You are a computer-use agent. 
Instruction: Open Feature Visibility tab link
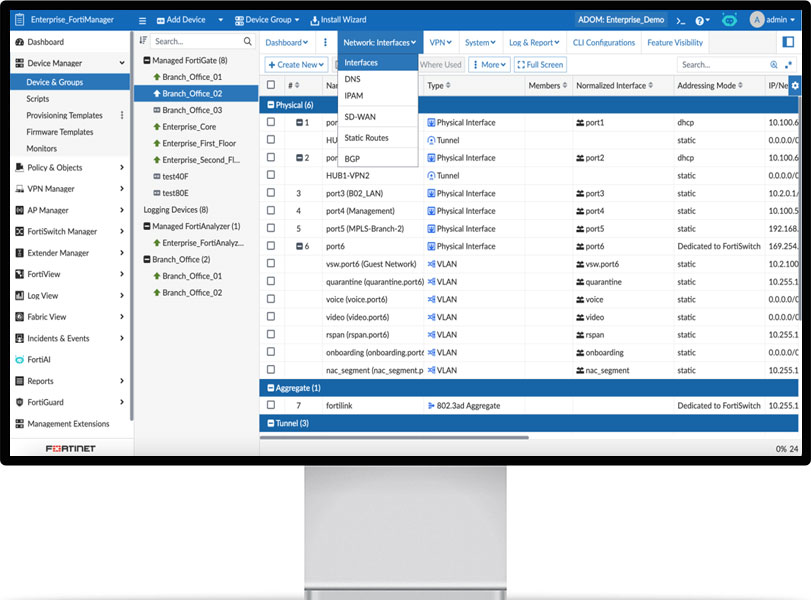click(675, 42)
